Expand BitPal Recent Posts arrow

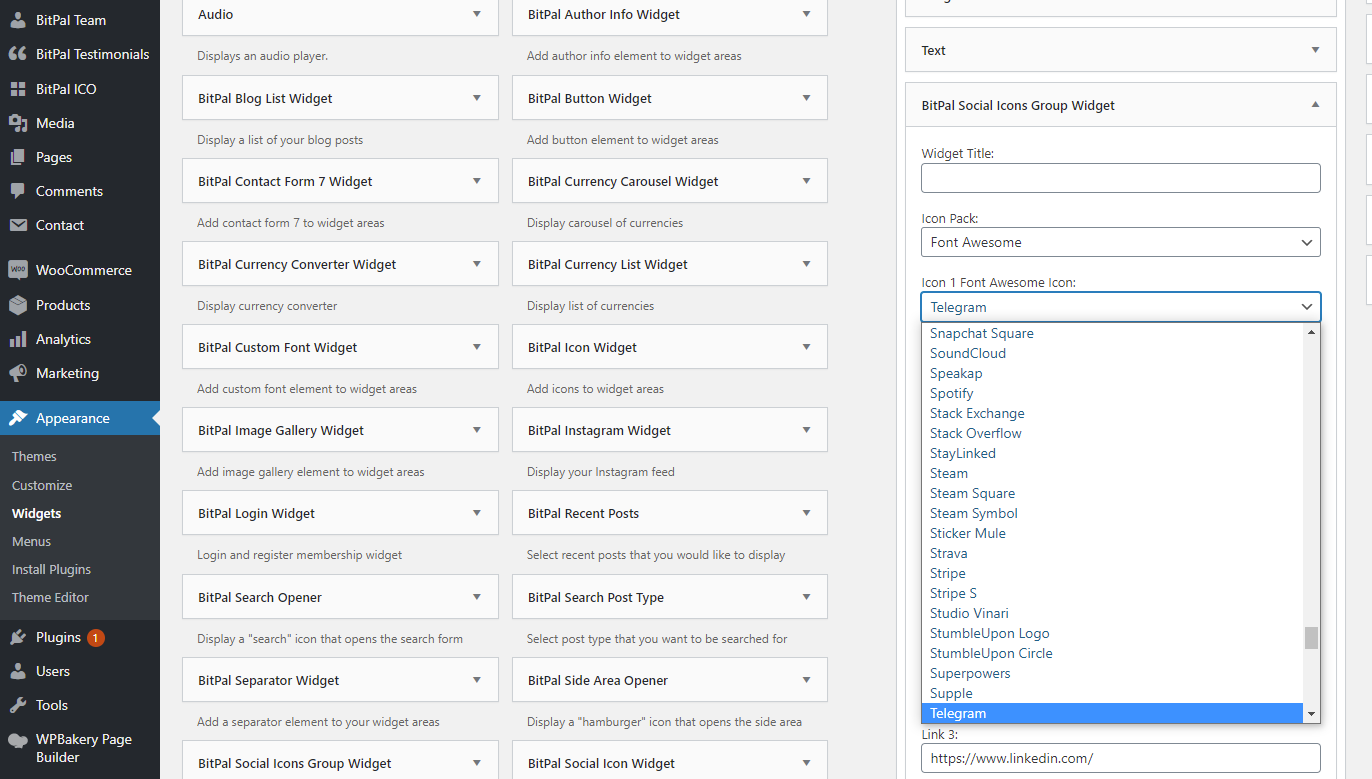[807, 513]
